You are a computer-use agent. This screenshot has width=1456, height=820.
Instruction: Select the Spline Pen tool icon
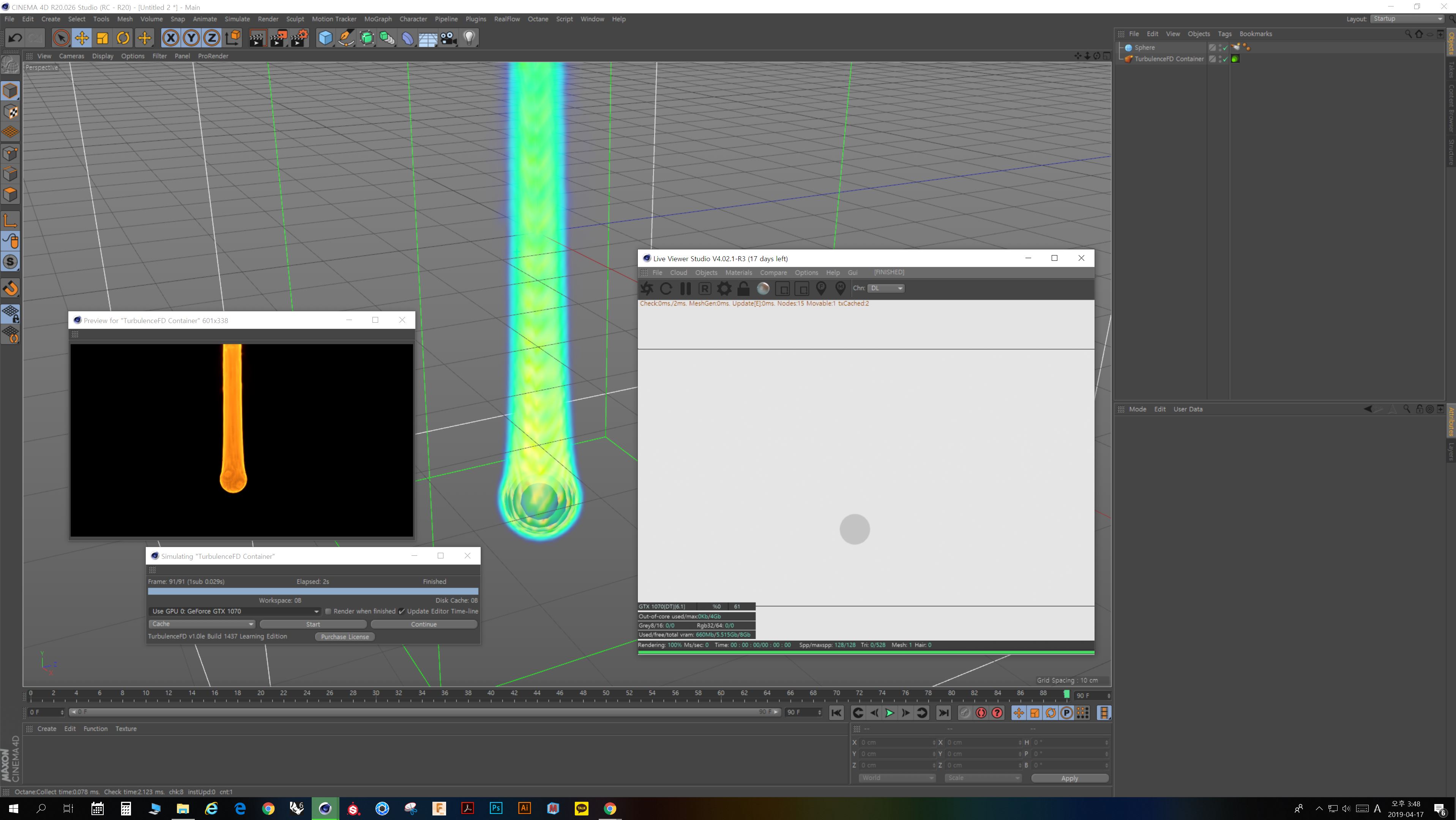[346, 38]
